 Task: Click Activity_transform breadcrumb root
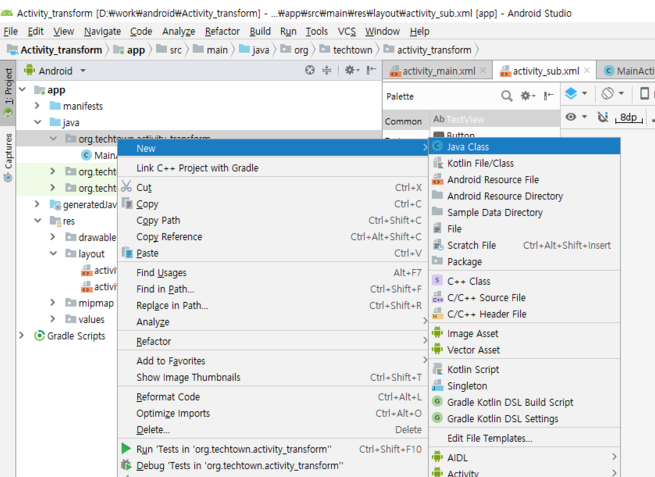(x=55, y=50)
